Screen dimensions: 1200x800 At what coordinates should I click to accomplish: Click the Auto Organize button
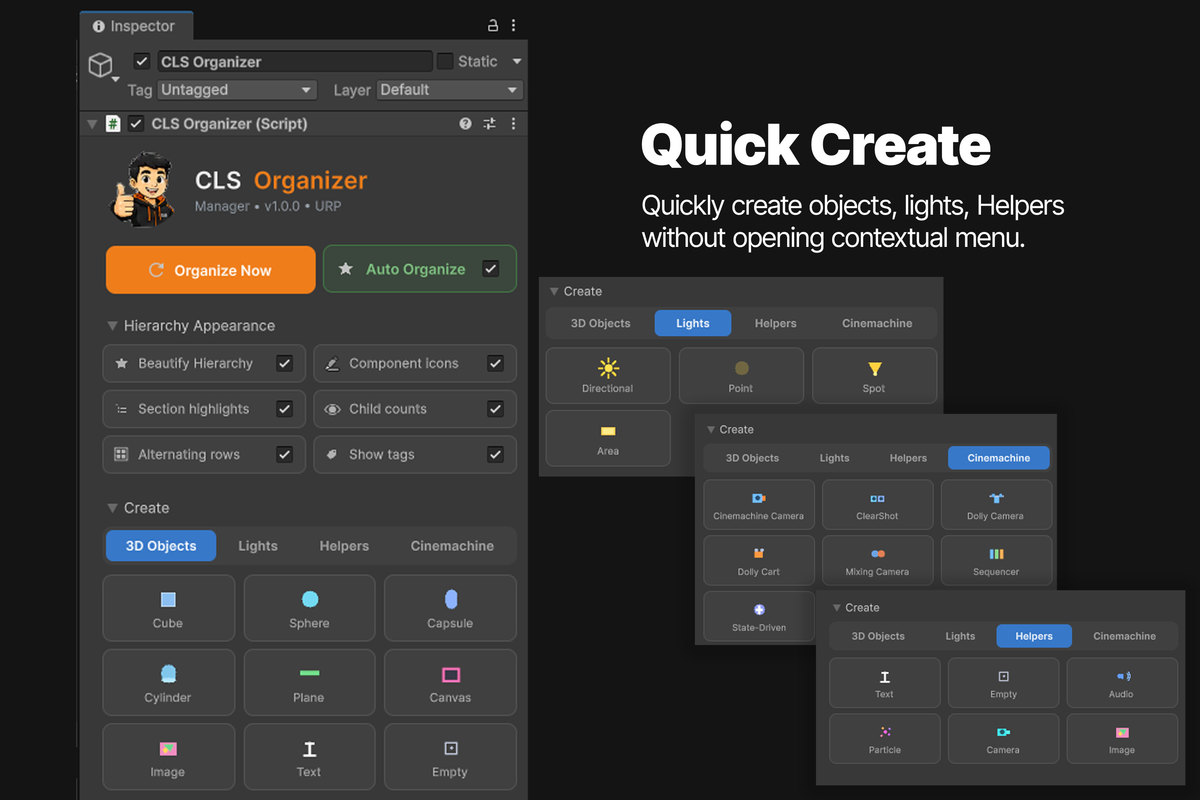420,269
